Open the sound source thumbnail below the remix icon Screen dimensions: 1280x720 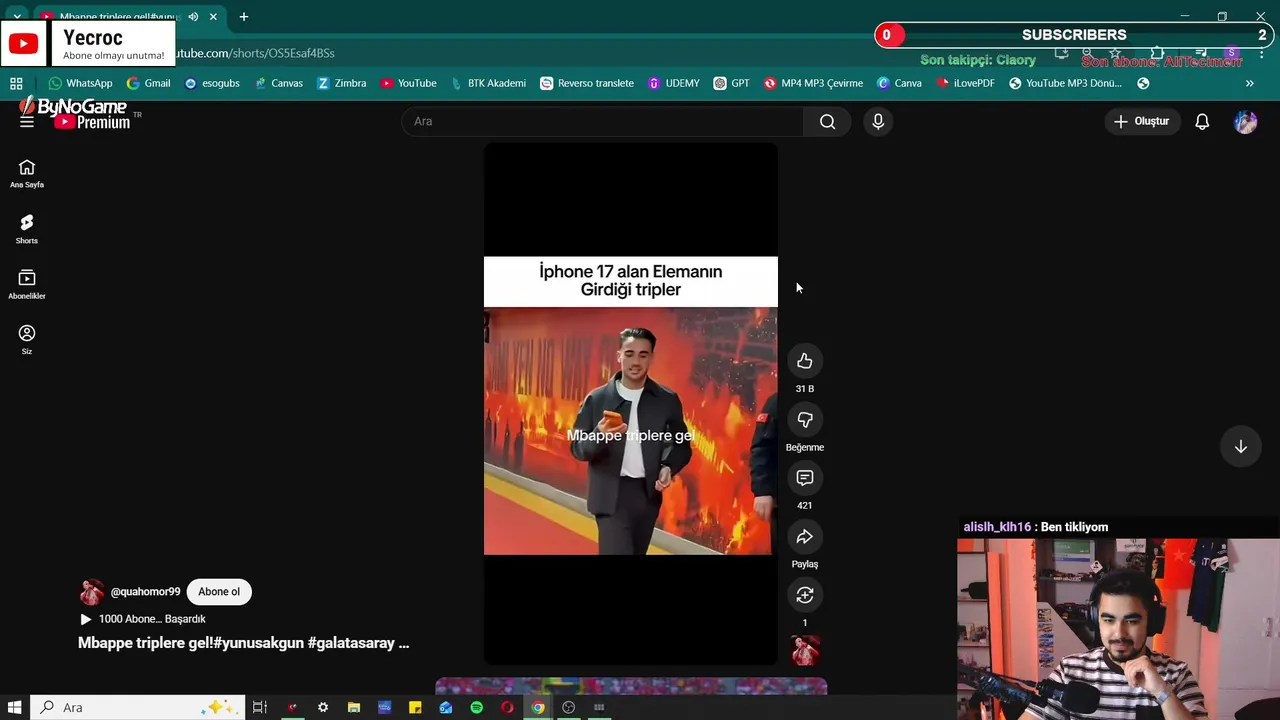click(805, 651)
